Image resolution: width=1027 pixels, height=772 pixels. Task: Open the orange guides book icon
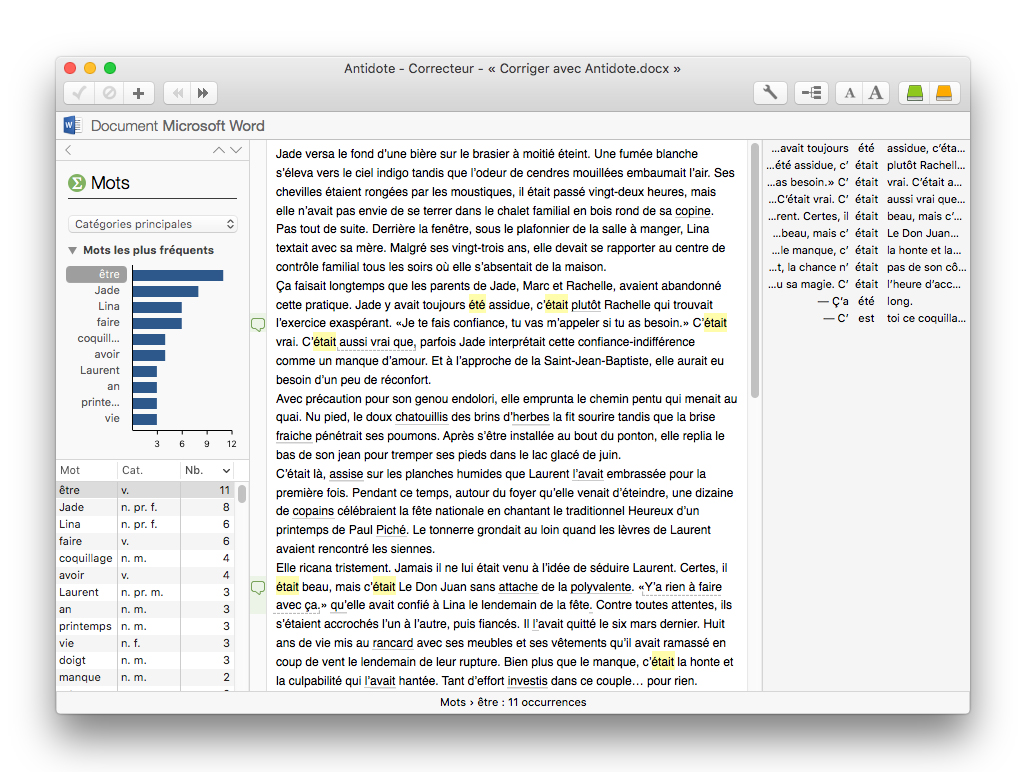click(944, 93)
